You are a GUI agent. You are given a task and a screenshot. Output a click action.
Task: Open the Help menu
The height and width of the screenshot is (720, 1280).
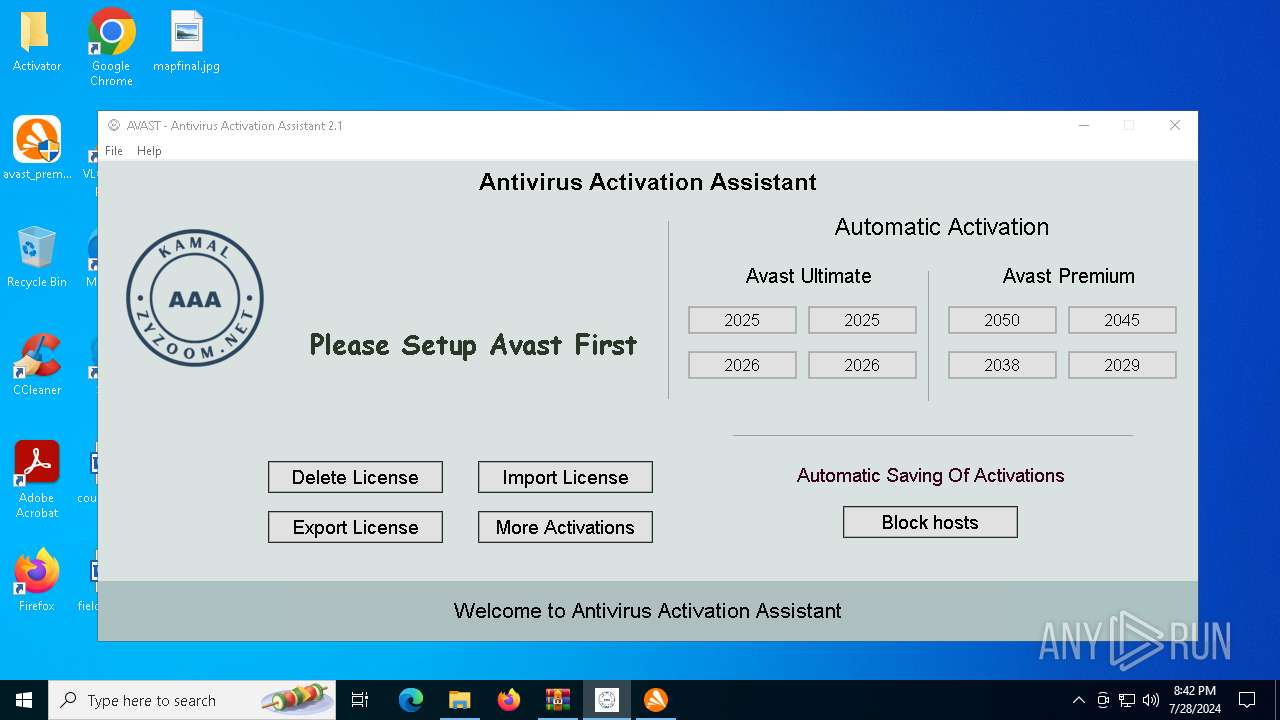[149, 151]
